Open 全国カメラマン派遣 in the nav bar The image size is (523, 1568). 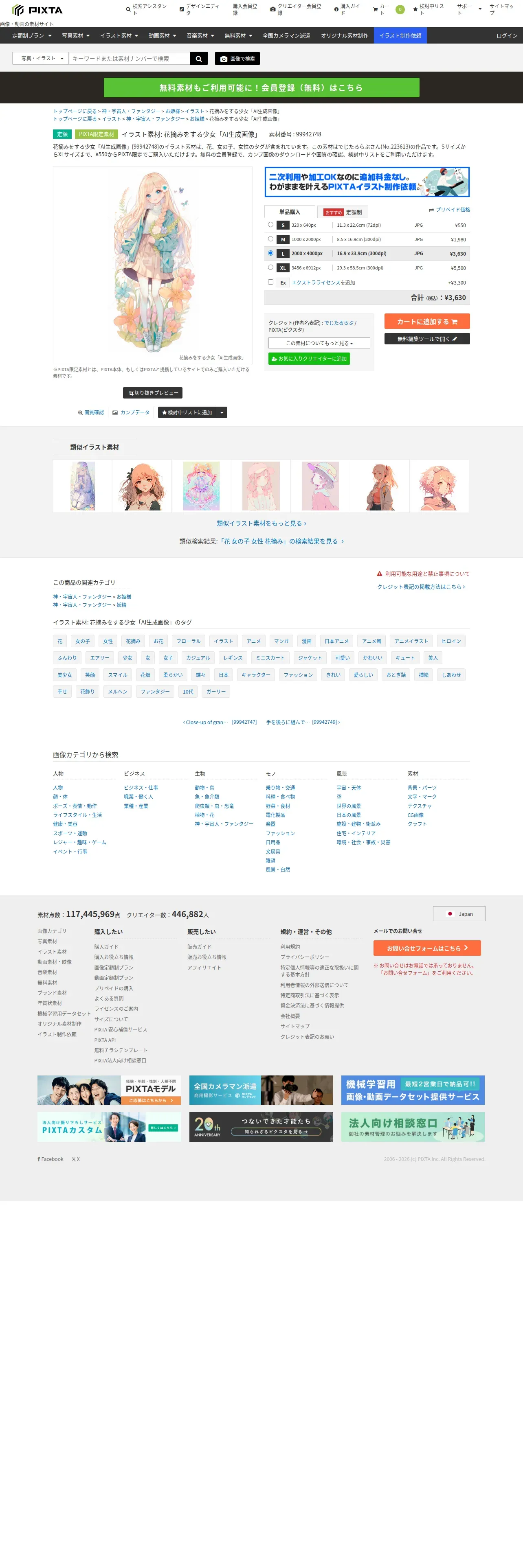pos(286,36)
